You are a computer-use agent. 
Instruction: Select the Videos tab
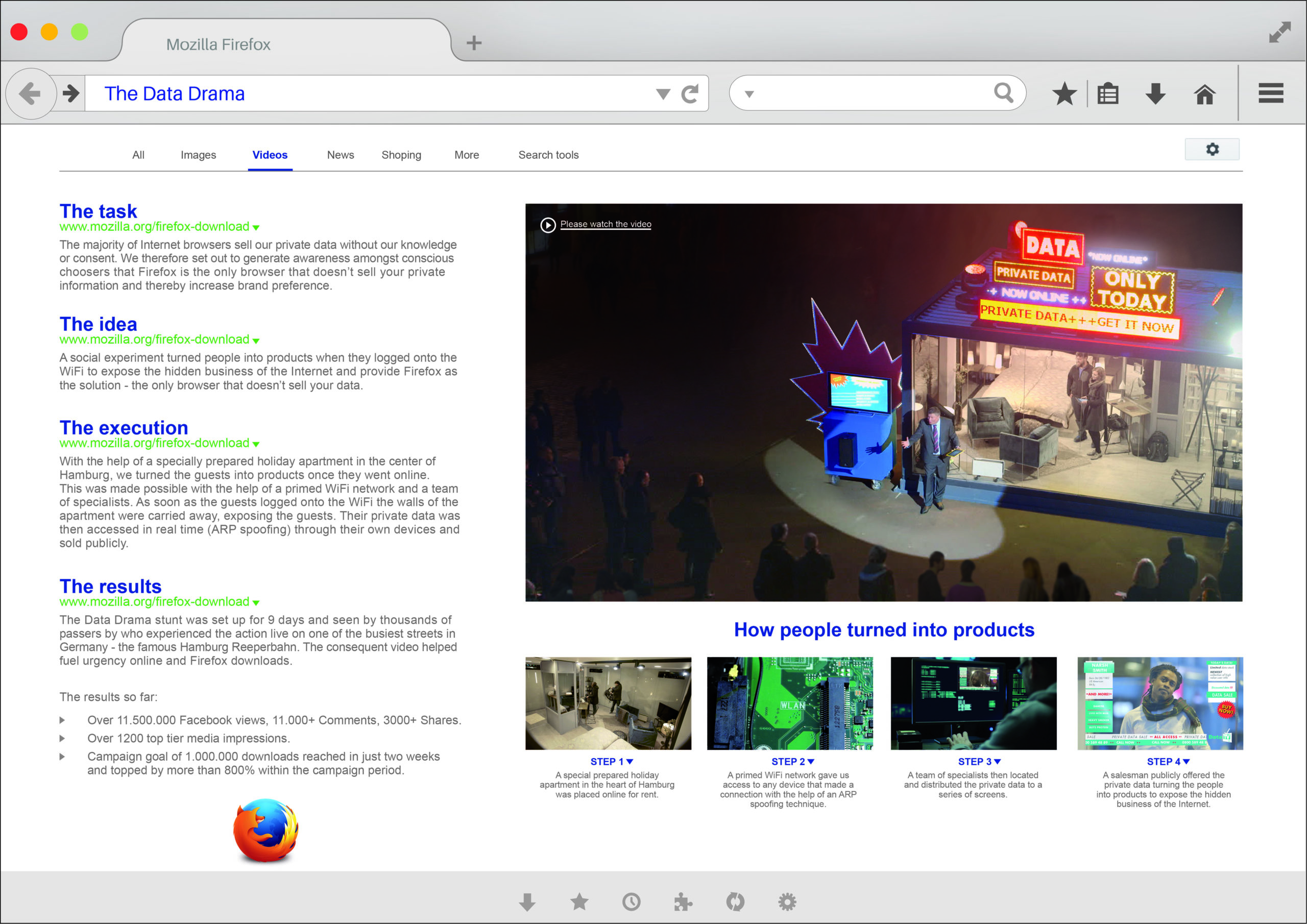pos(269,155)
